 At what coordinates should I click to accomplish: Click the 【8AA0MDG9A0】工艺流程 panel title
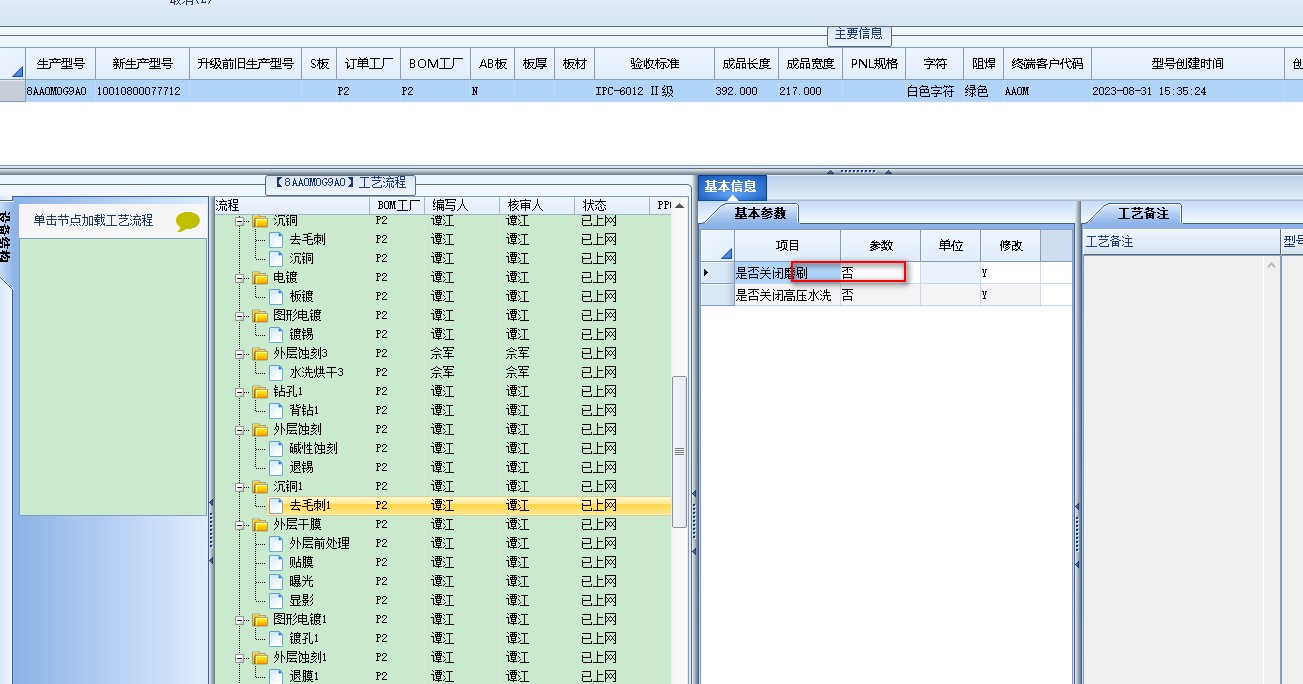340,183
